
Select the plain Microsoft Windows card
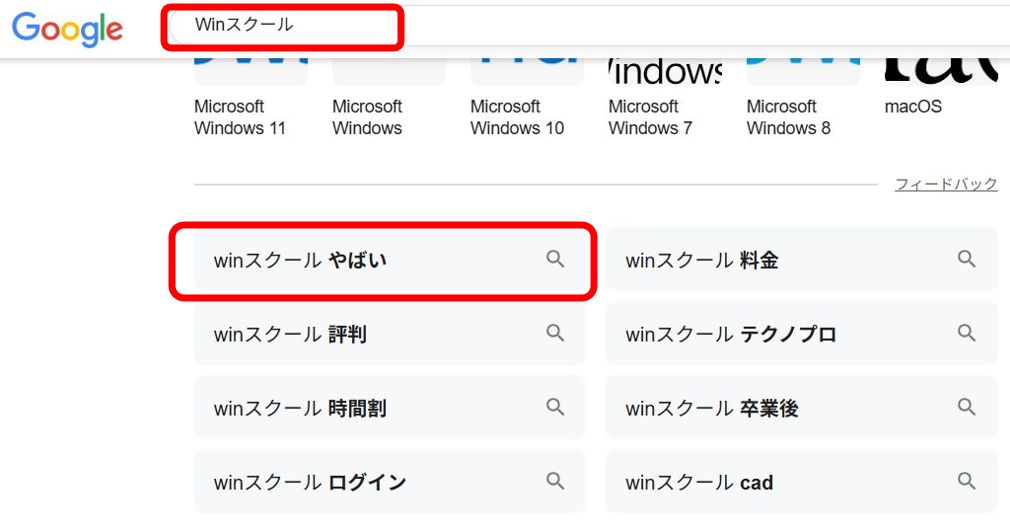point(388,98)
